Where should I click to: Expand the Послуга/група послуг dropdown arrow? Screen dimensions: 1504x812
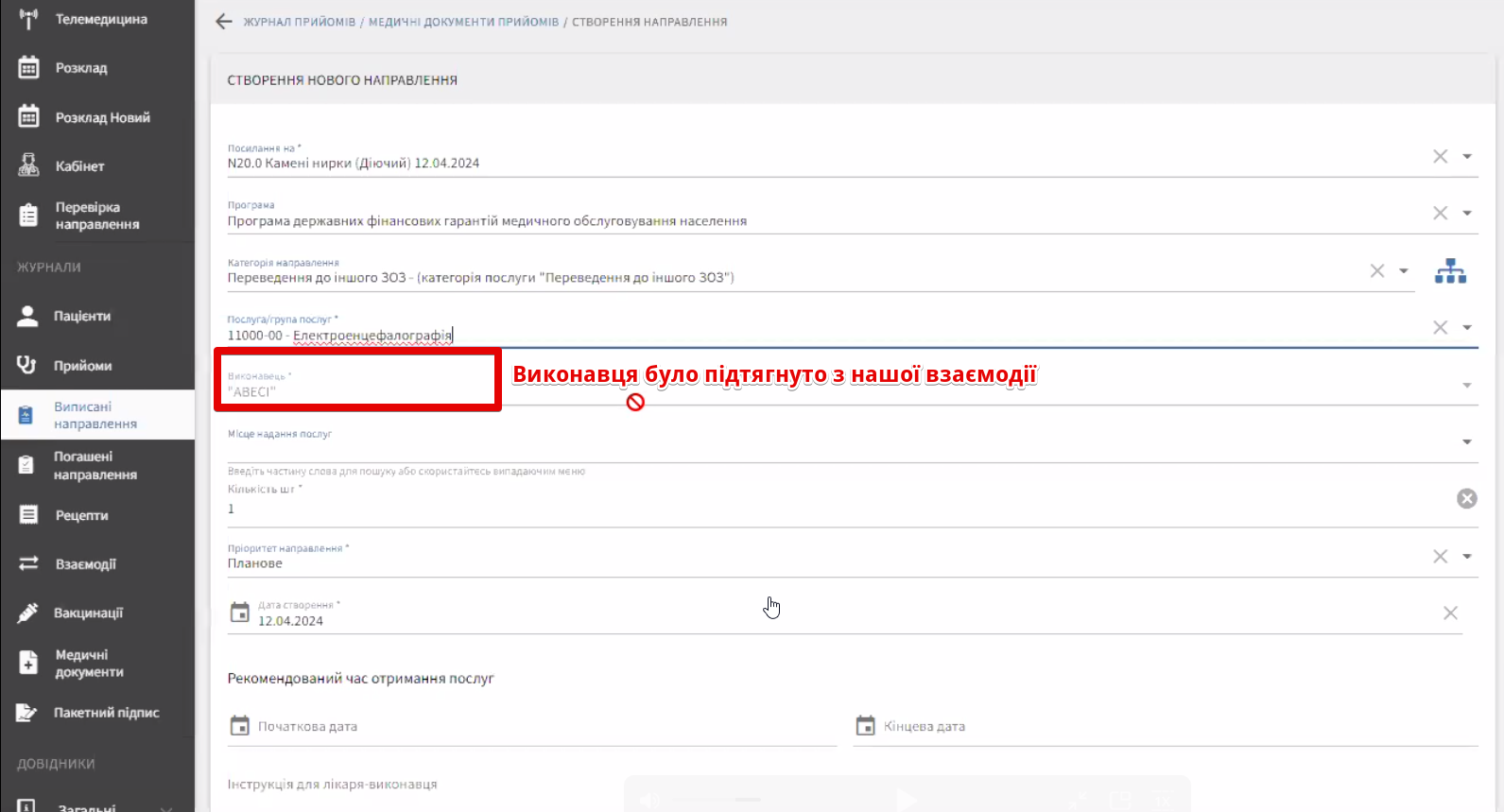[1466, 328]
